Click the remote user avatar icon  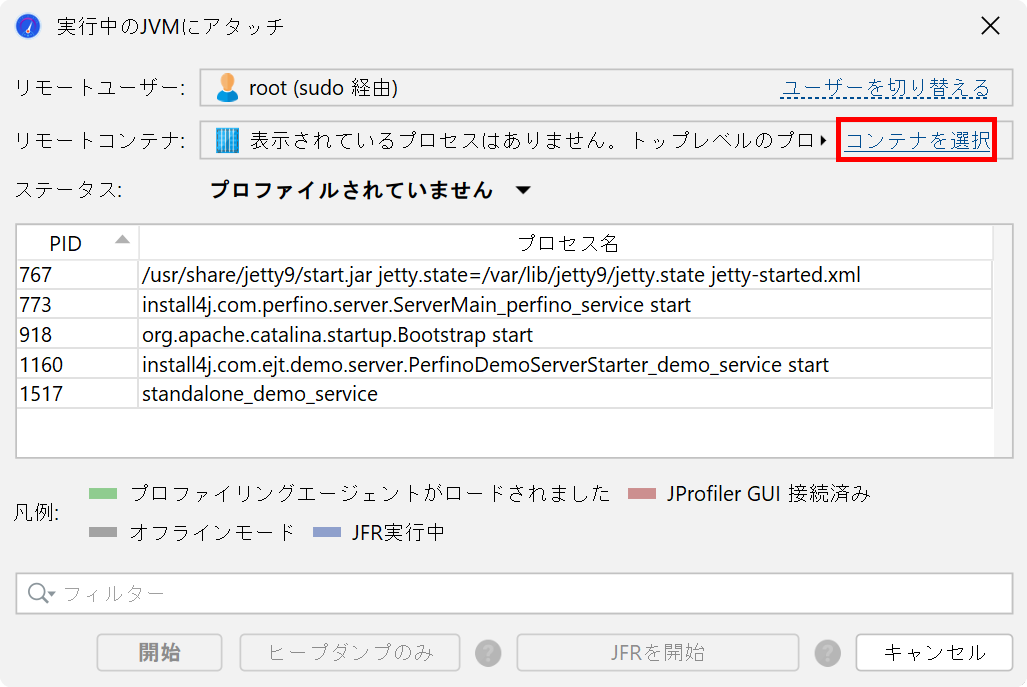coord(227,88)
